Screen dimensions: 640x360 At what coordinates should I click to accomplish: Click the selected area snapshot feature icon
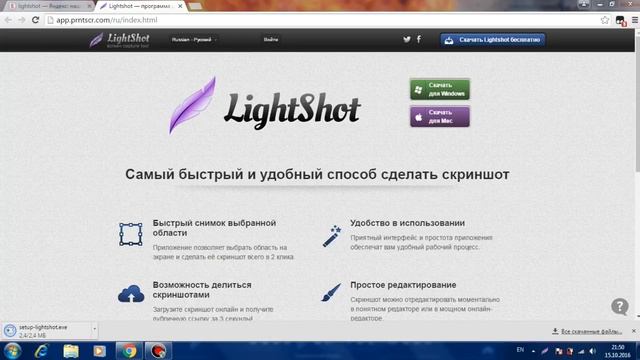click(x=131, y=234)
